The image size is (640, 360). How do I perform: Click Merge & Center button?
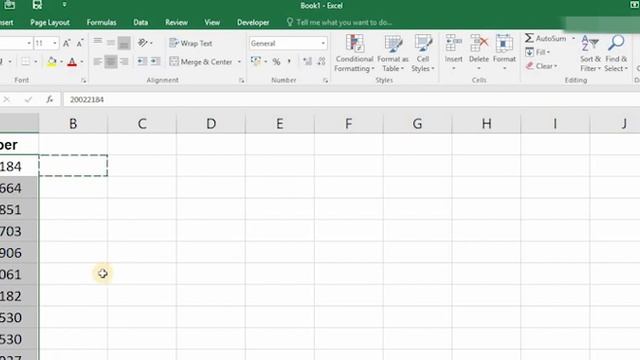pyautogui.click(x=201, y=62)
